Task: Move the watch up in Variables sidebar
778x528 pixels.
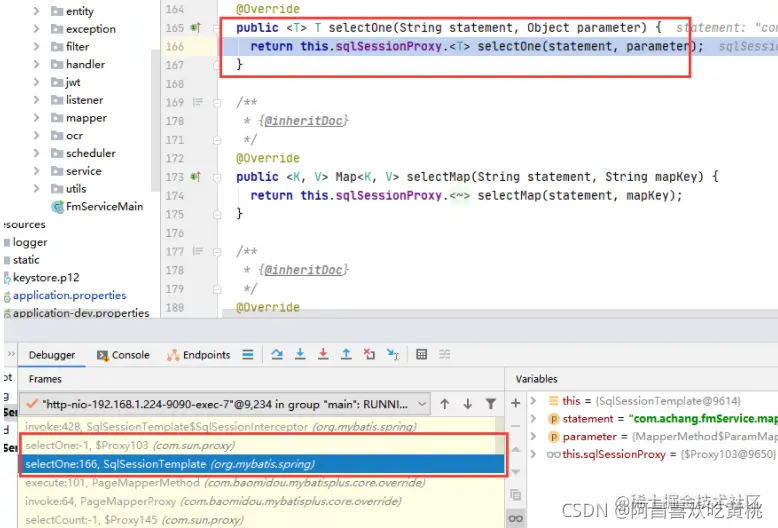Action: pyautogui.click(x=516, y=449)
